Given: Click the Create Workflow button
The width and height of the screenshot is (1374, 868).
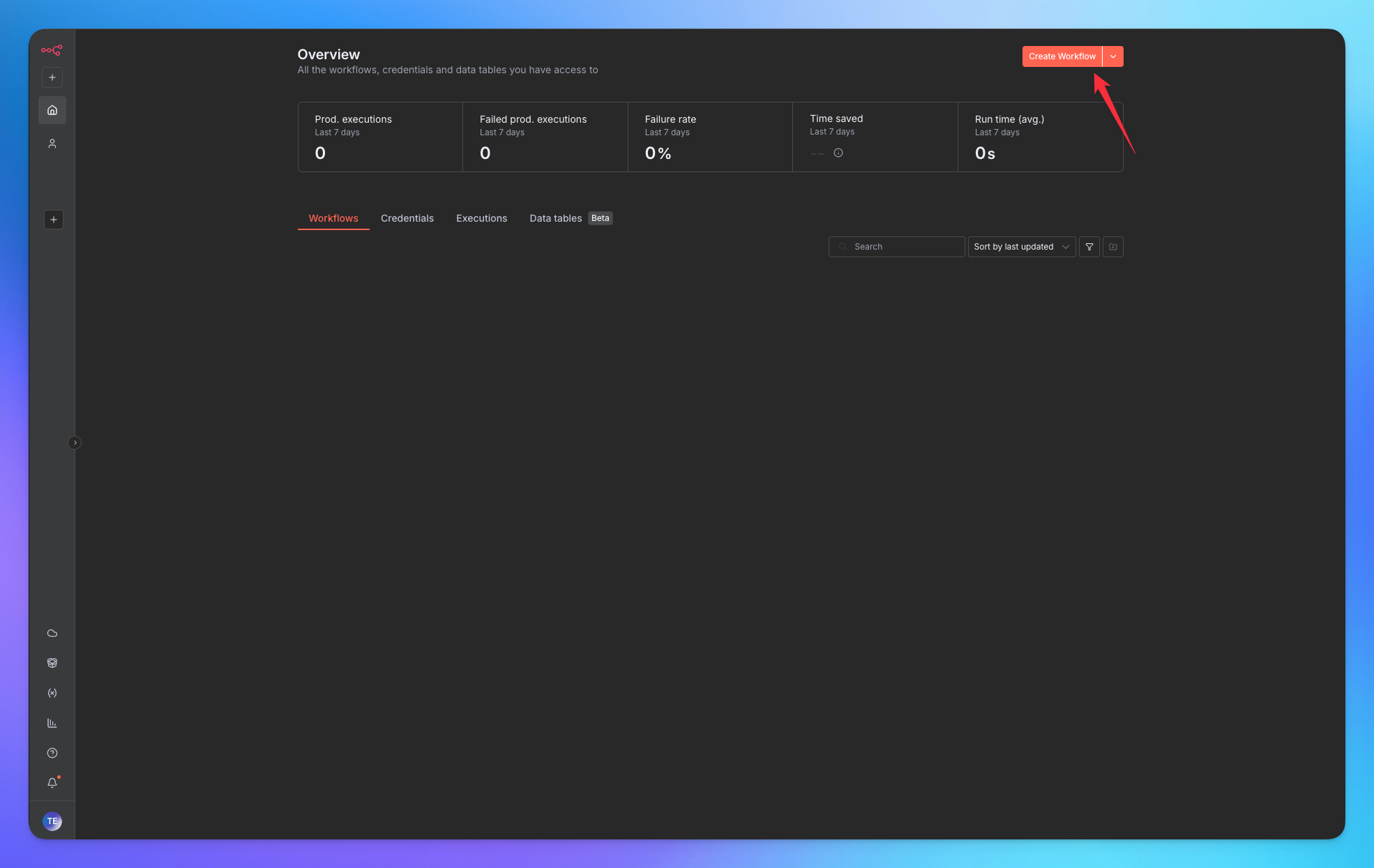Looking at the screenshot, I should pos(1062,56).
